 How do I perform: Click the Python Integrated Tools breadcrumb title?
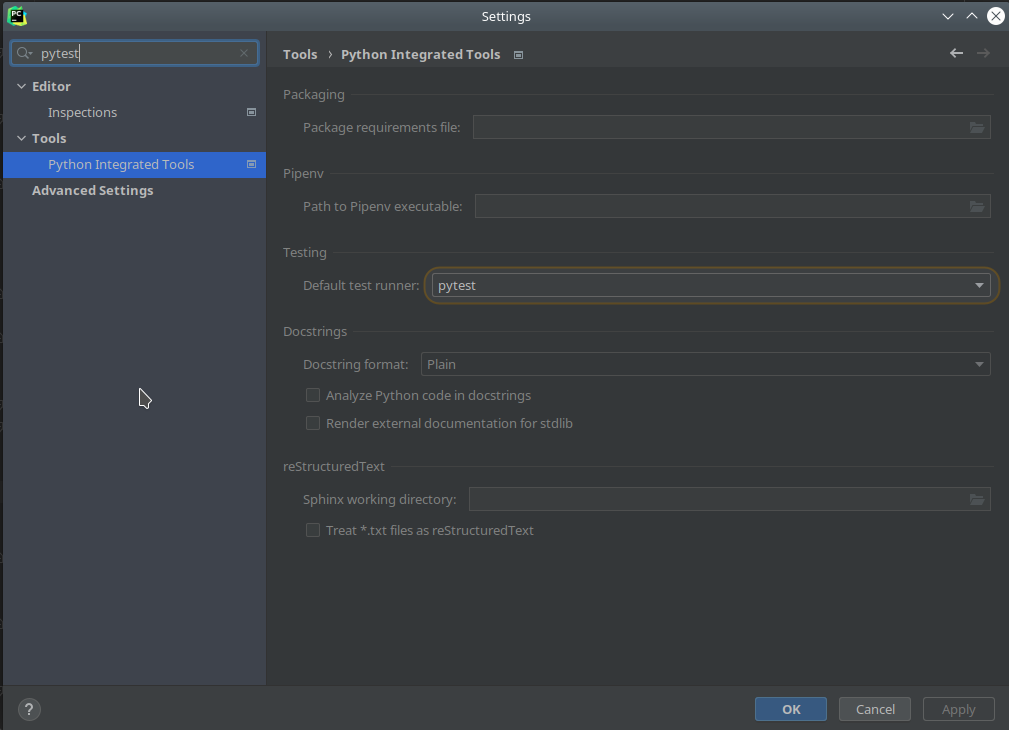421,55
